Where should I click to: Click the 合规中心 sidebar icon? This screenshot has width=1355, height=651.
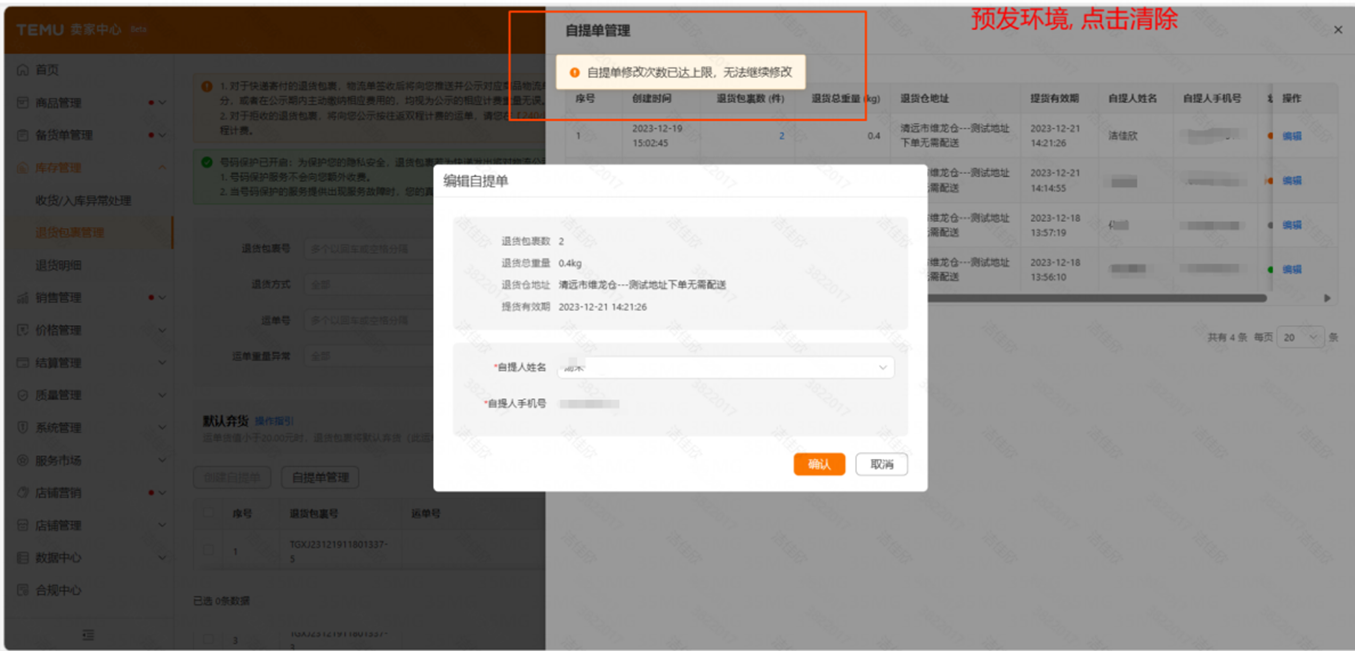[22, 591]
